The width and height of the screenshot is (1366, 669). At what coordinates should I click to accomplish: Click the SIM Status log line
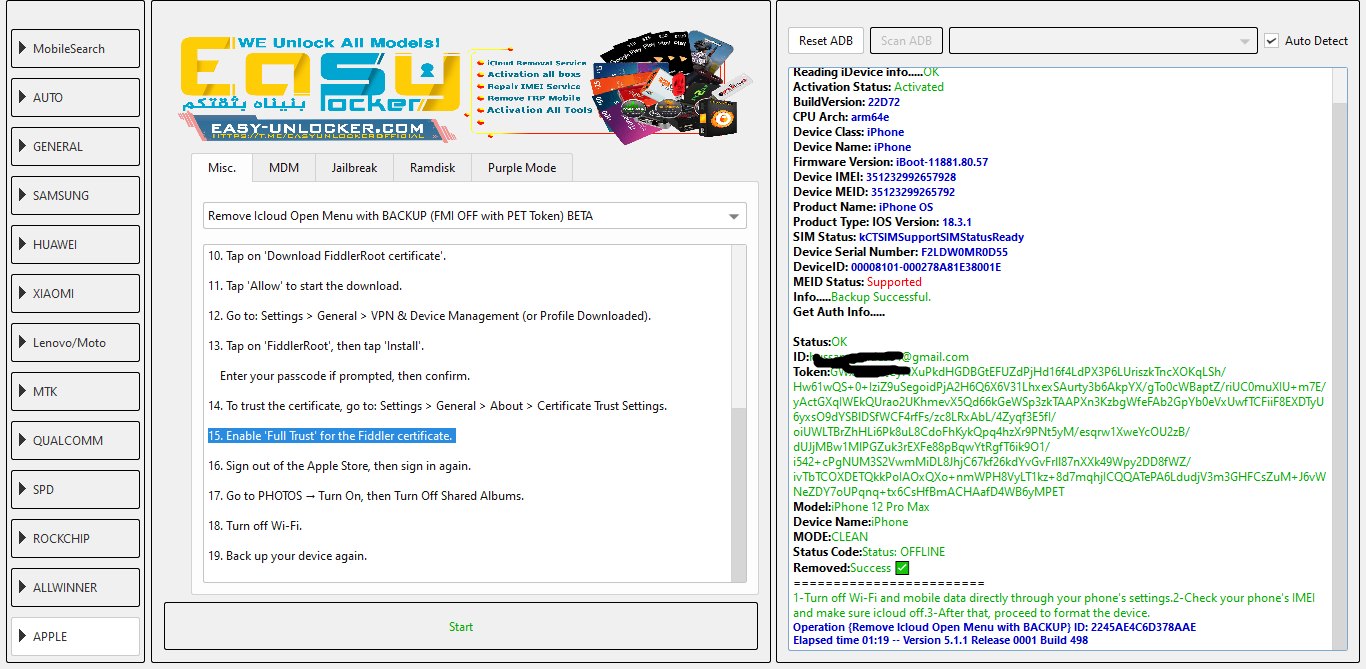[x=908, y=237]
